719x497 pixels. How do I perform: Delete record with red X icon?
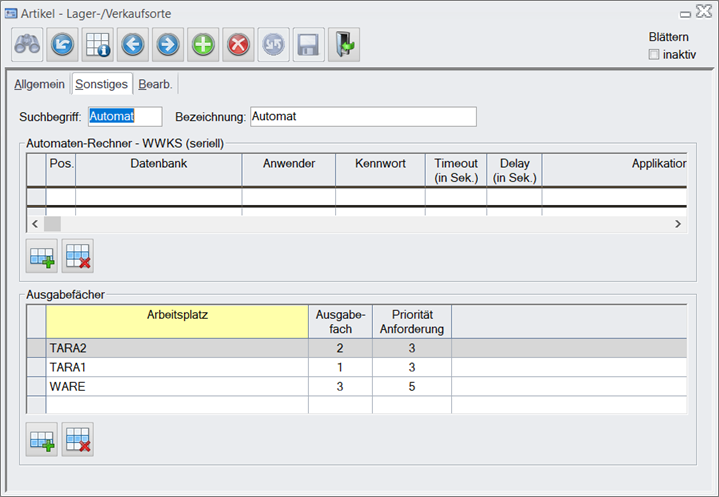point(238,45)
